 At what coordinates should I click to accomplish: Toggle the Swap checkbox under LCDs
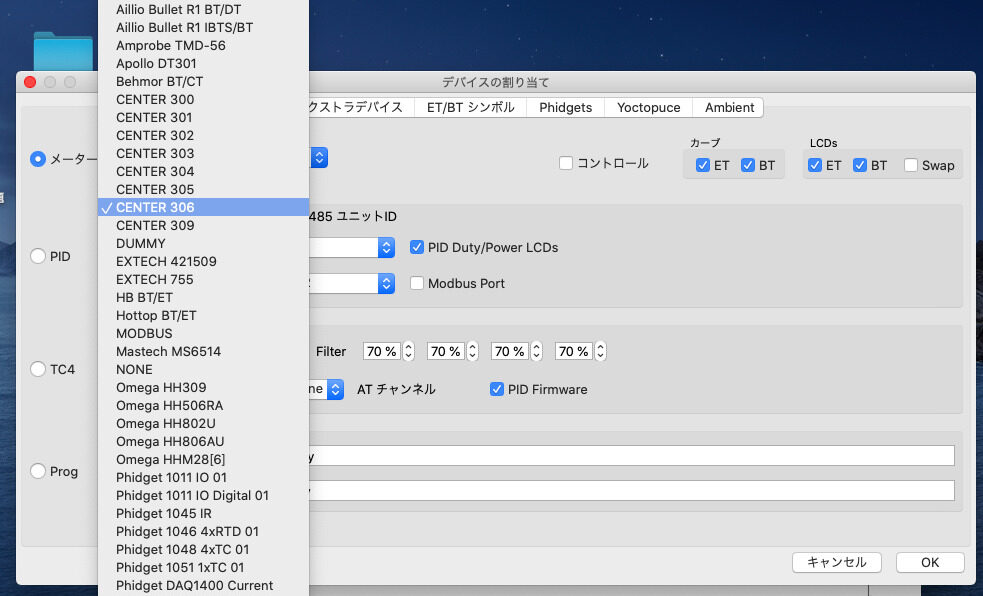[911, 165]
